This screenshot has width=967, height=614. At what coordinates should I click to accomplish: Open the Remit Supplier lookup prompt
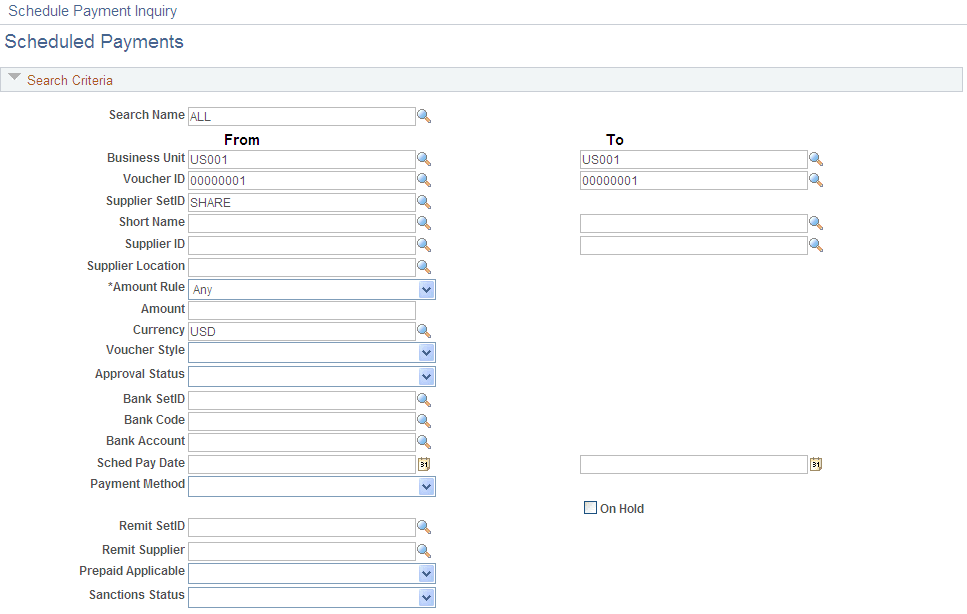tap(424, 550)
